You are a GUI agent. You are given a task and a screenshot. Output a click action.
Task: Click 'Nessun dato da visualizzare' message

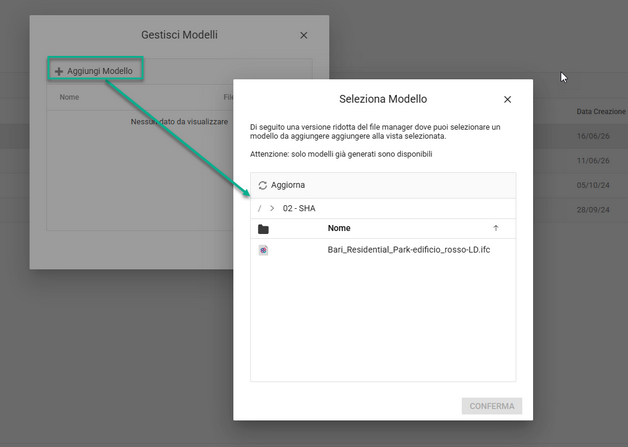pyautogui.click(x=179, y=121)
